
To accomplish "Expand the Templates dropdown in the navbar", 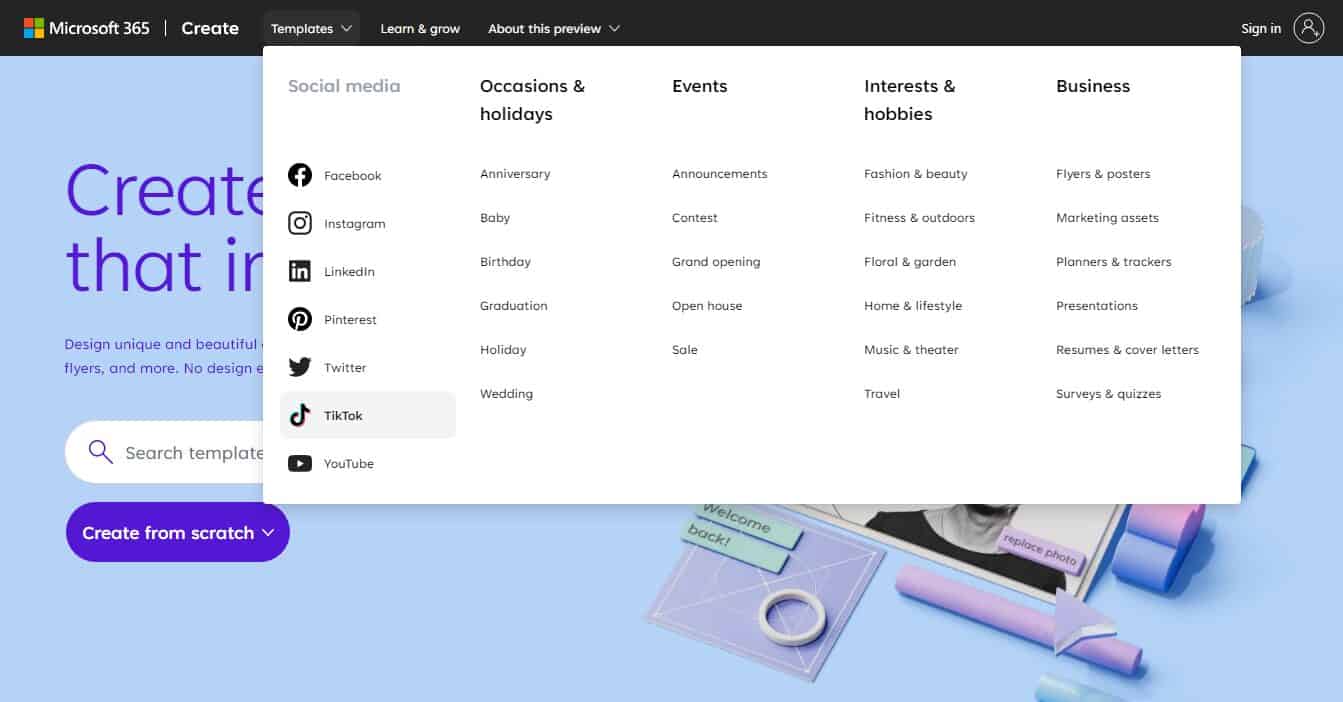I will [x=311, y=28].
